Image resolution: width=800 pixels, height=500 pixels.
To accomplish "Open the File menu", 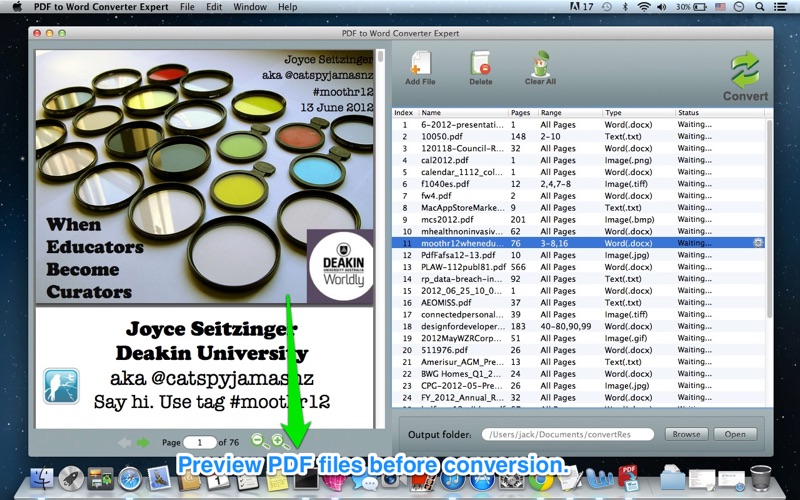I will tap(187, 7).
